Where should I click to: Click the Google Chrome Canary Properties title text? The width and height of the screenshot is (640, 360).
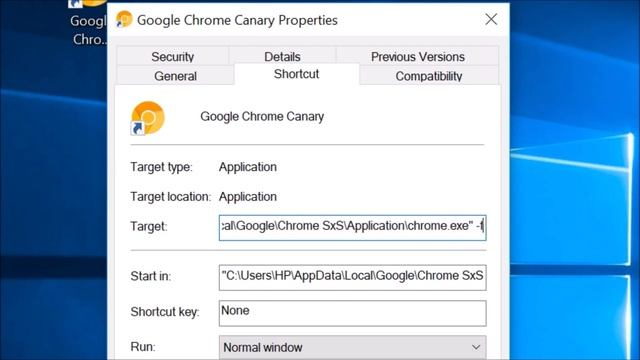237,20
